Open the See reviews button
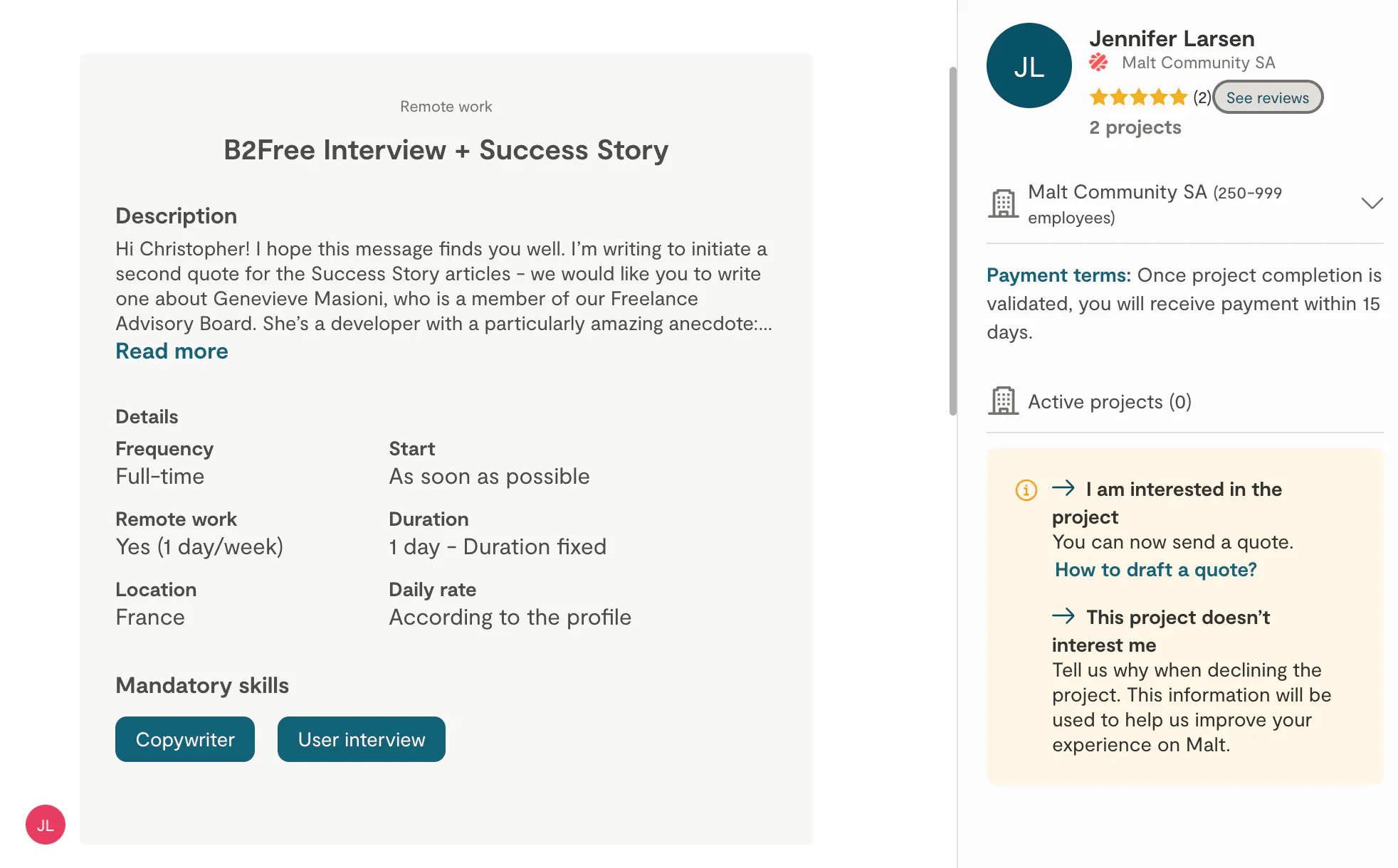This screenshot has width=1398, height=868. tap(1267, 97)
